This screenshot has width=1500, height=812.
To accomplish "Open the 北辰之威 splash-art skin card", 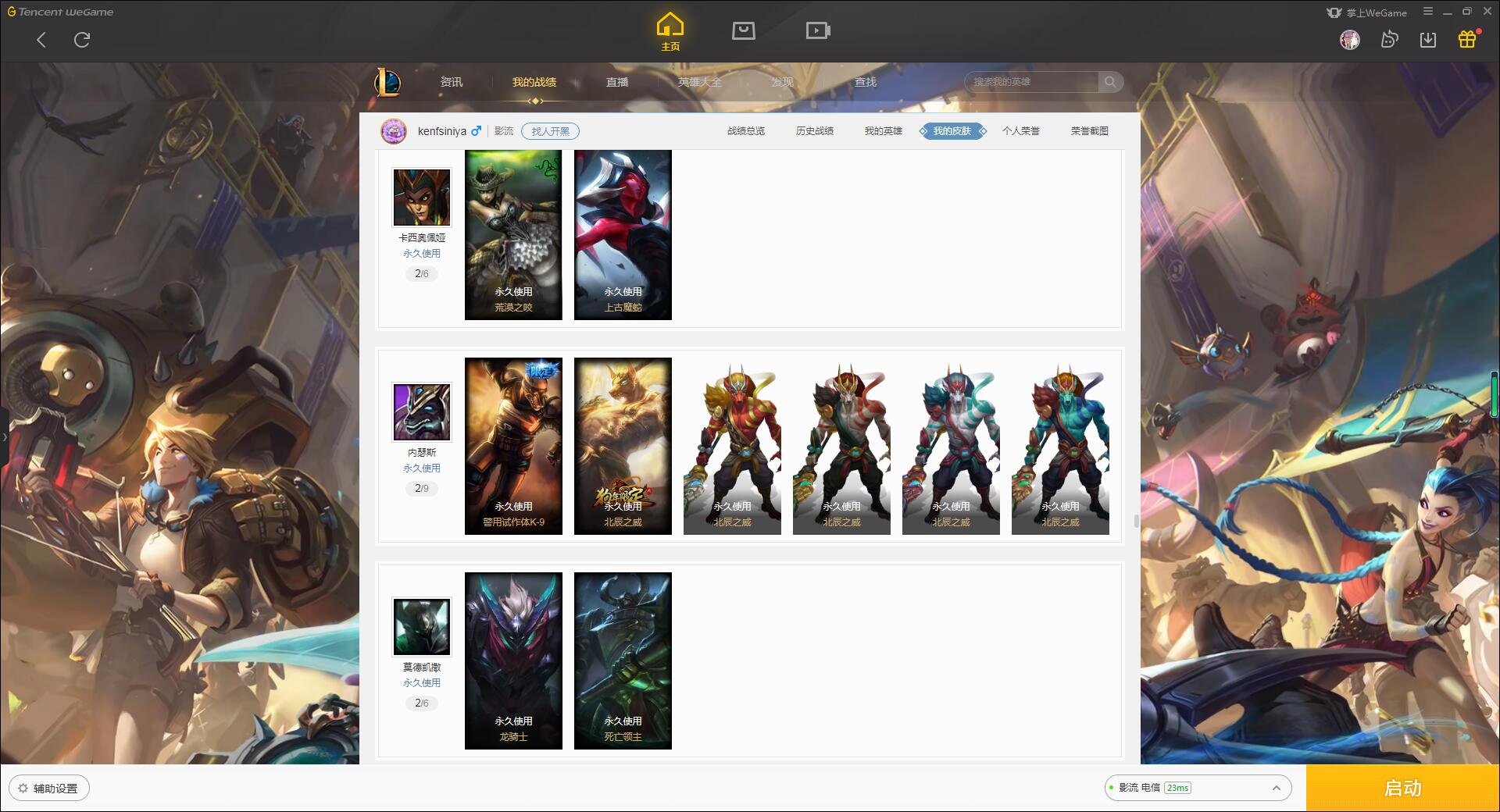I will point(623,447).
